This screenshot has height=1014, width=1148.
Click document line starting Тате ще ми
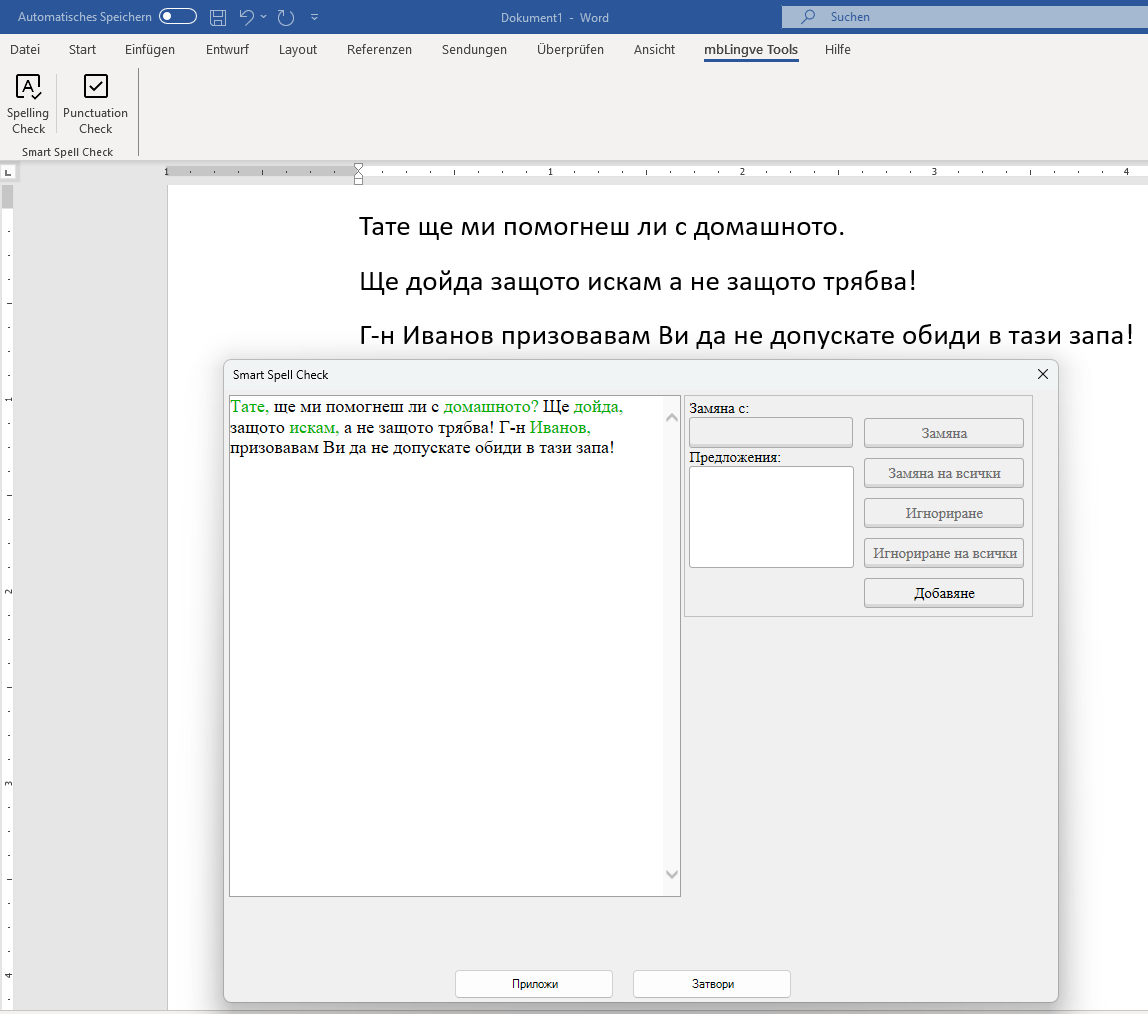[x=601, y=226]
